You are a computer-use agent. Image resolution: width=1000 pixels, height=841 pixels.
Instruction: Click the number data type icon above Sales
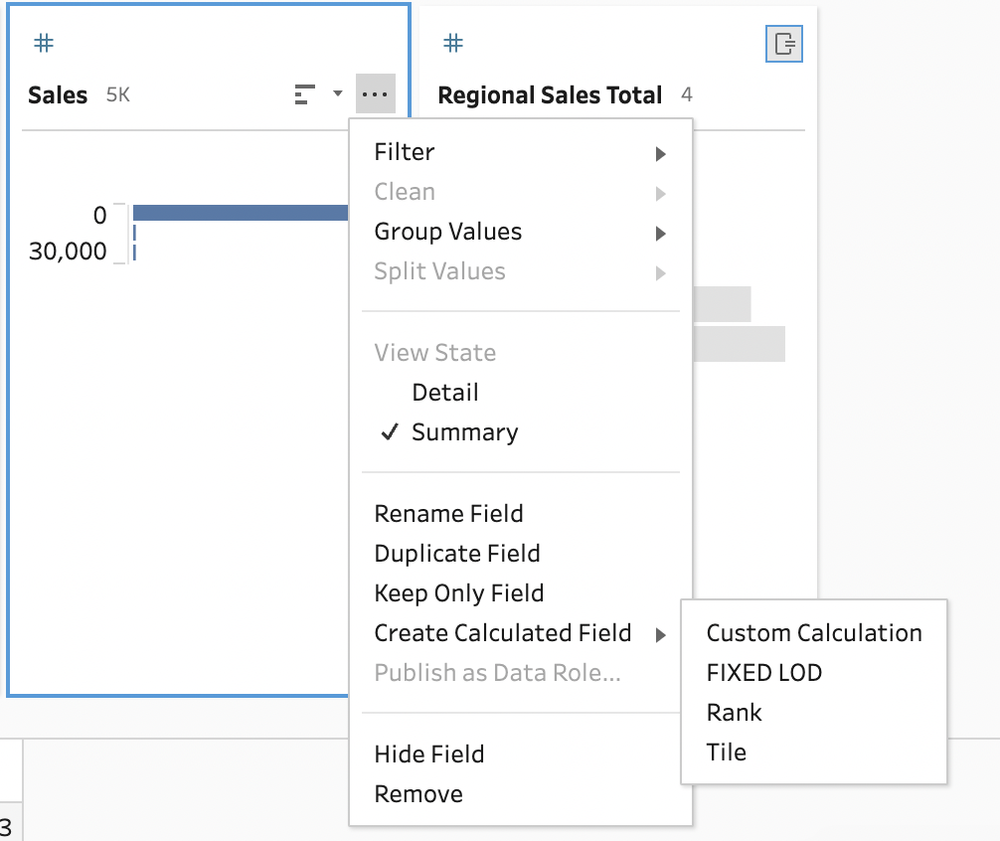pyautogui.click(x=44, y=43)
